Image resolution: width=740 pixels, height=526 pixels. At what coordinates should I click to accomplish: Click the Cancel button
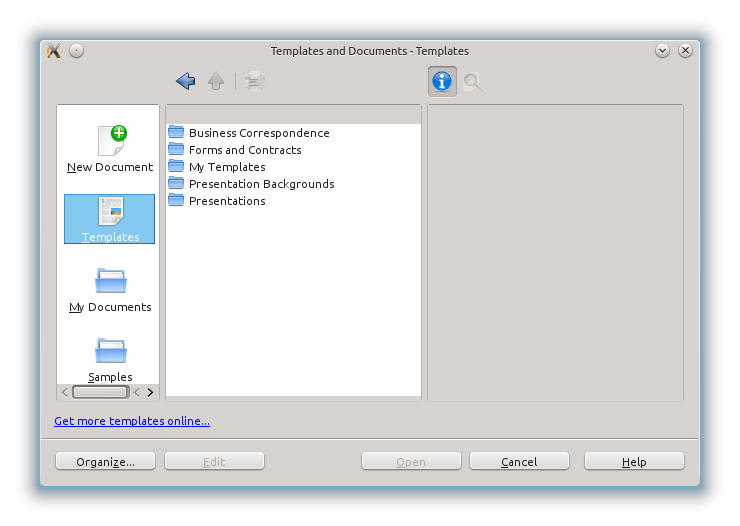519,461
